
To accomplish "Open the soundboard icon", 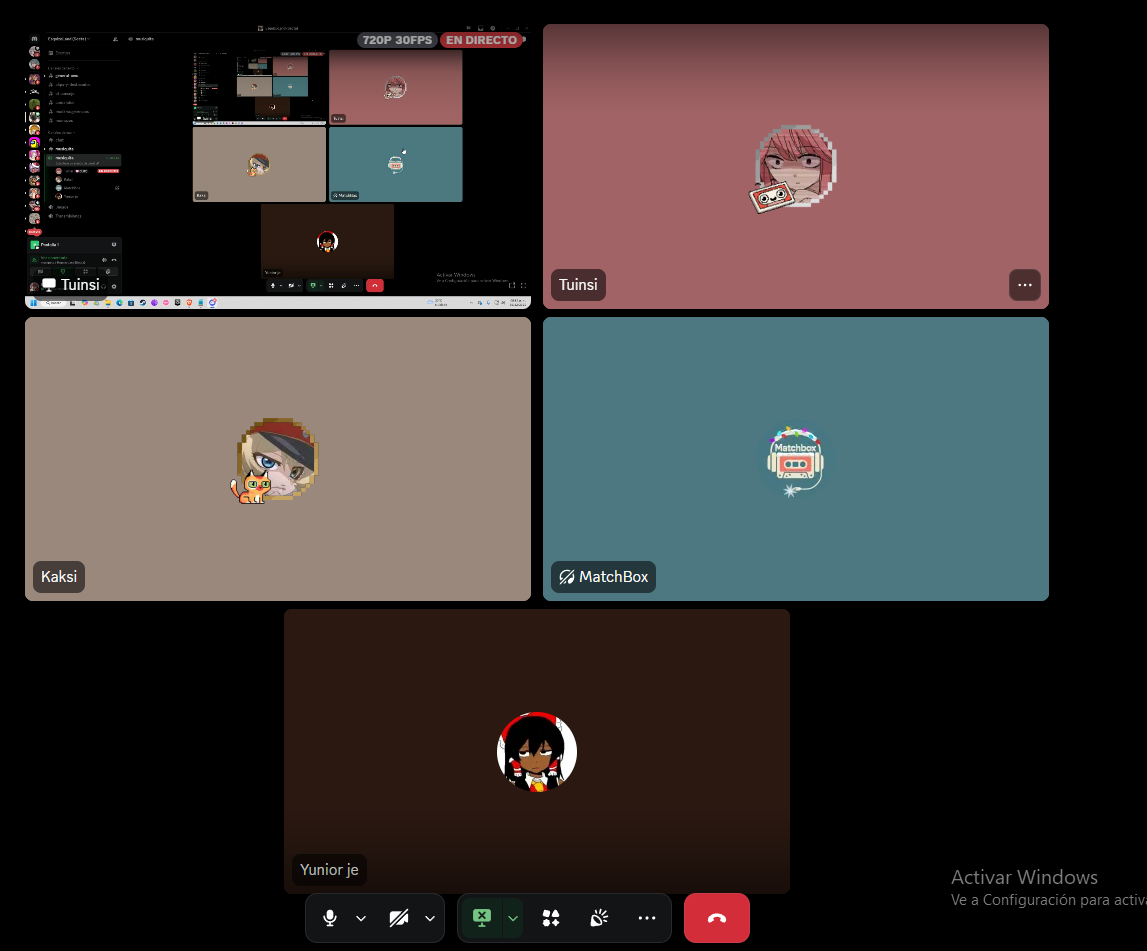I will pyautogui.click(x=599, y=918).
